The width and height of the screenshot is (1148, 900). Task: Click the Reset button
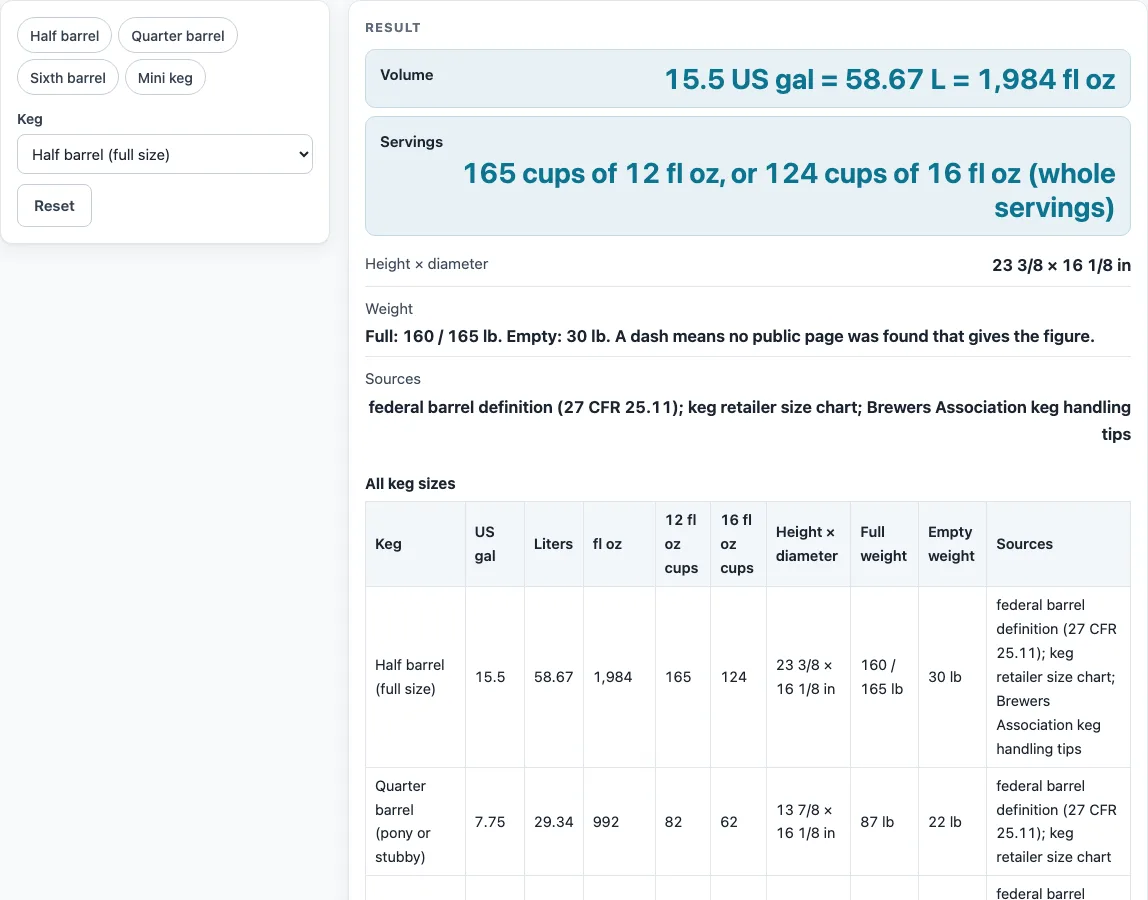coord(54,205)
